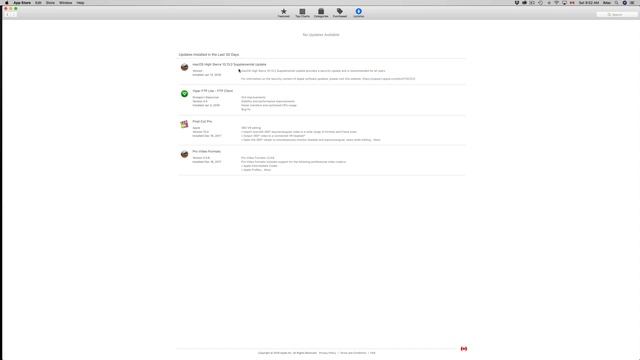Screen dimensions: 640x360
Task: Open the Apple menu
Action: click(x=6, y=3)
